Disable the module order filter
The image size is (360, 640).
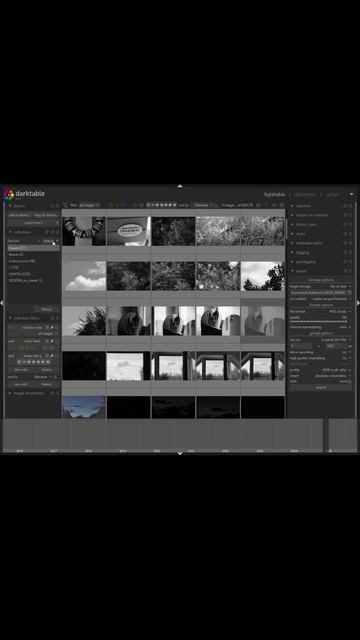[x=47, y=327]
